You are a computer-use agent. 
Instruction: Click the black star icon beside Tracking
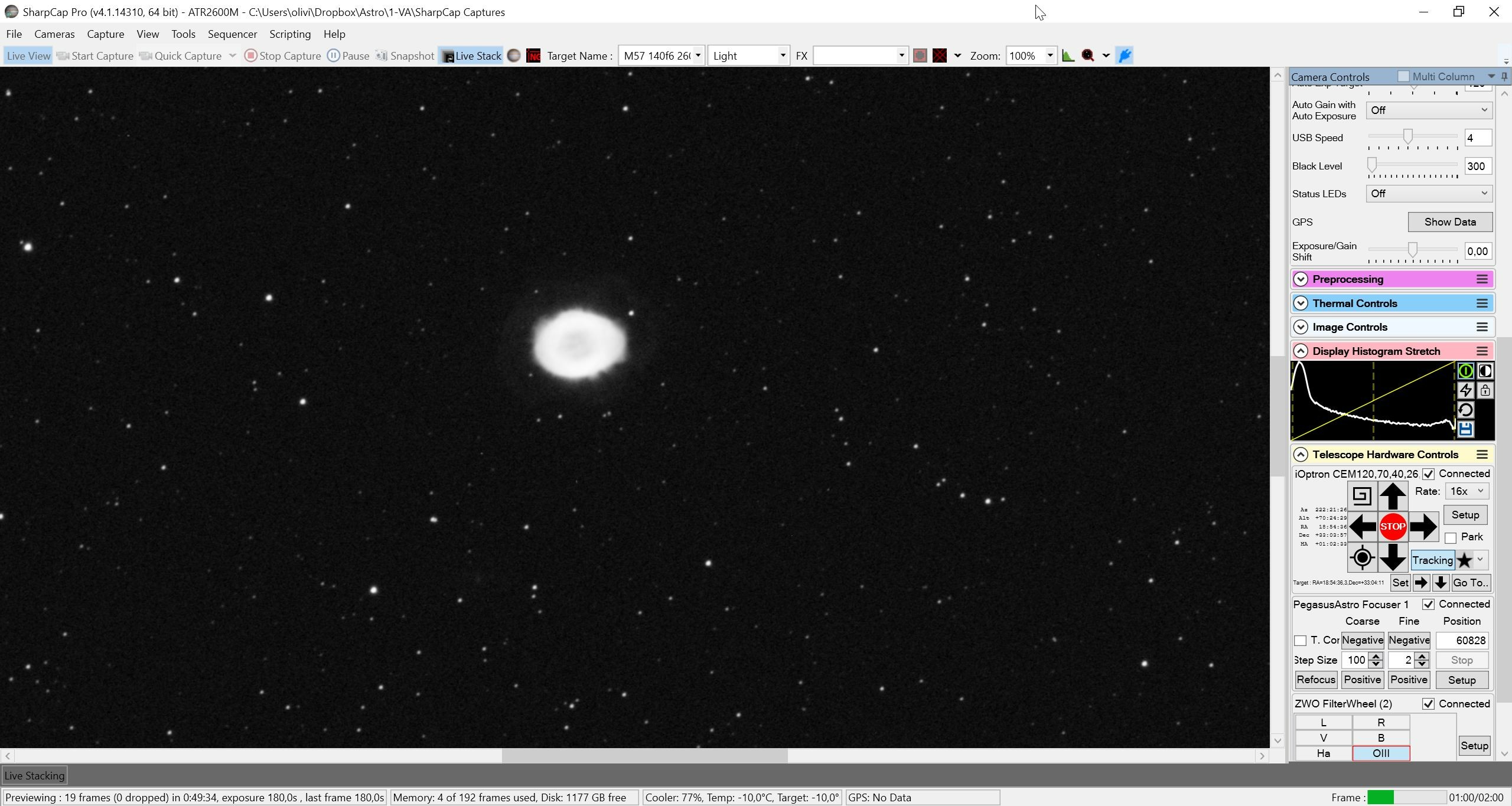tap(1464, 560)
